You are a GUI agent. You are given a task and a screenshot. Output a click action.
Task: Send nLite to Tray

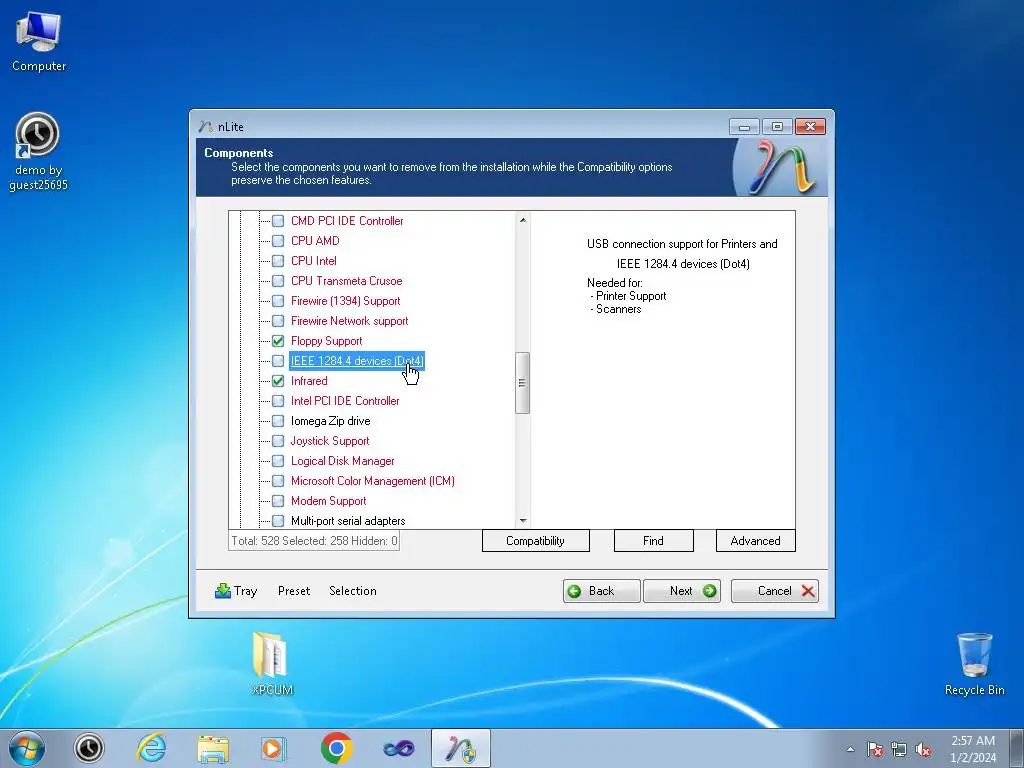pos(236,590)
